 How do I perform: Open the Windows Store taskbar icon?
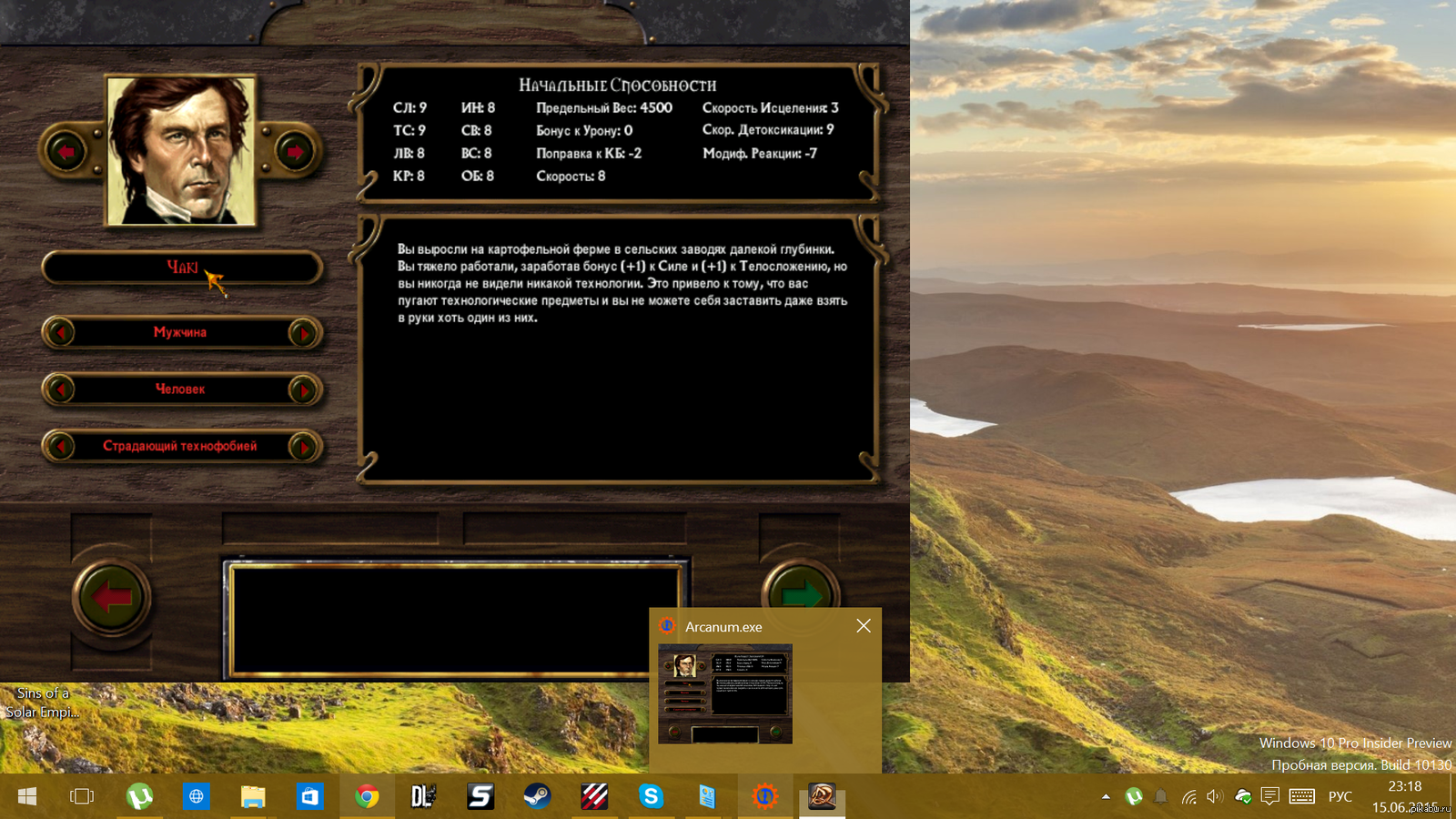click(x=310, y=796)
